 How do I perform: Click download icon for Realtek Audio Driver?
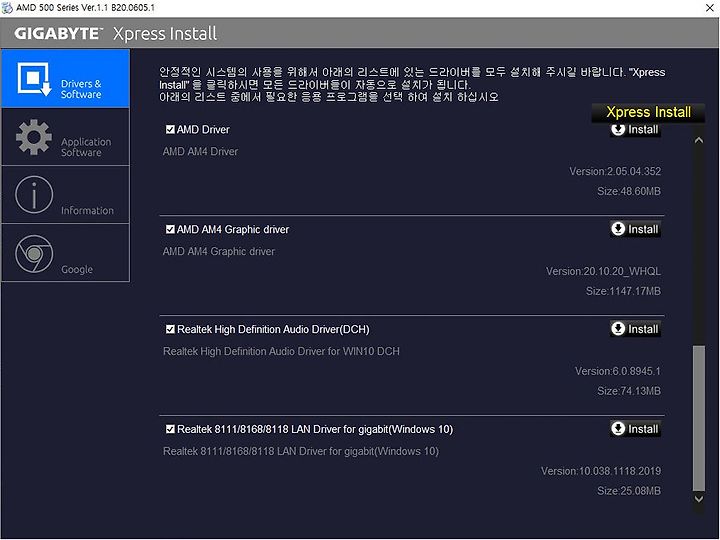[618, 329]
